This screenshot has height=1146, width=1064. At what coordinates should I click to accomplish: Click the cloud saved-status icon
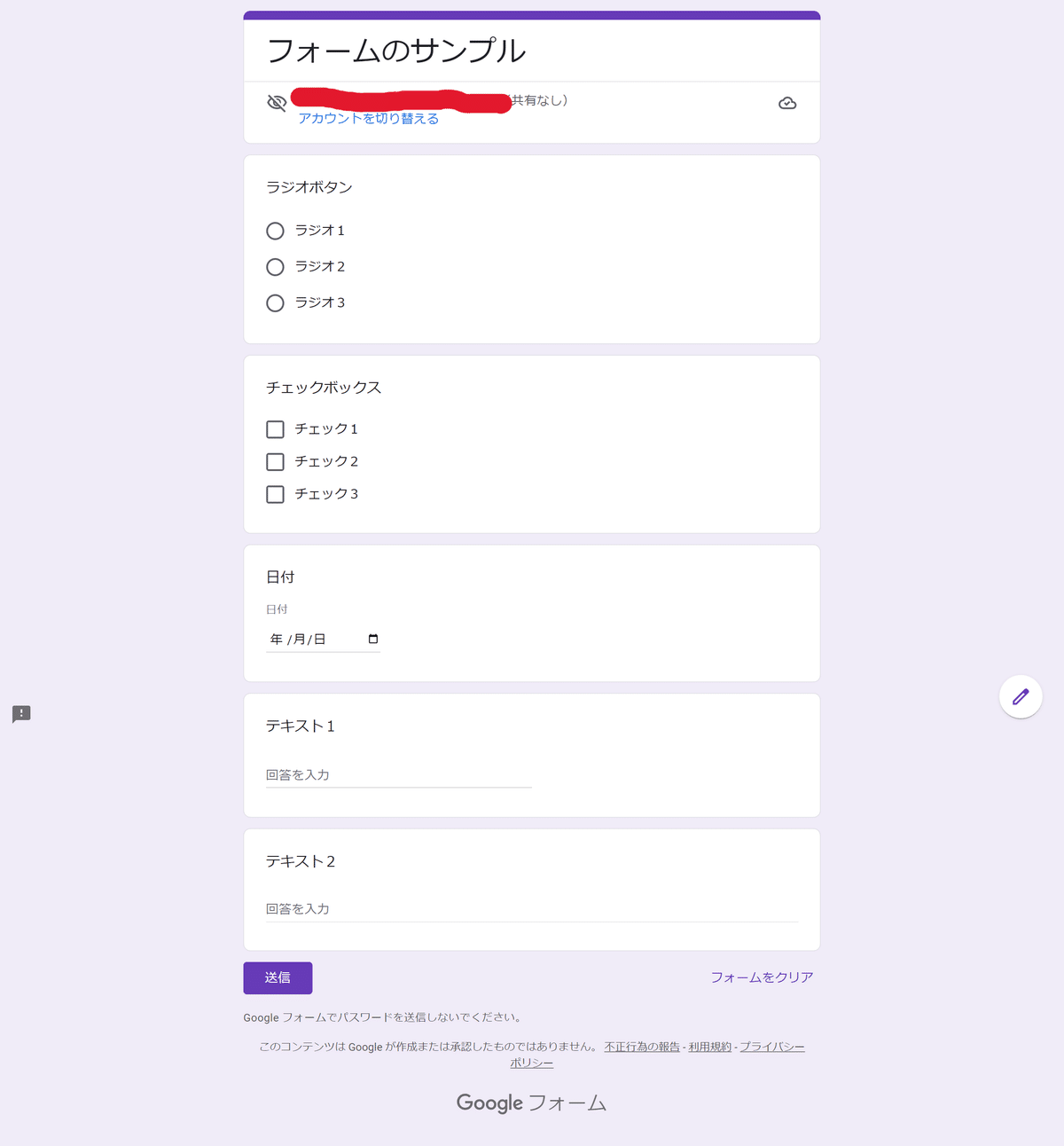pyautogui.click(x=787, y=104)
